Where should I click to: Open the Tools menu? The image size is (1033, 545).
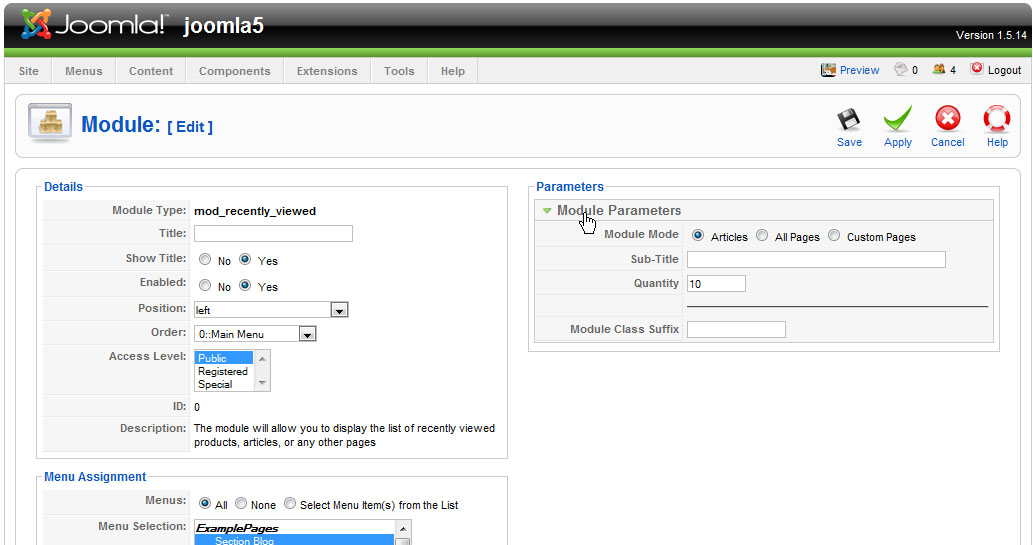pos(399,71)
